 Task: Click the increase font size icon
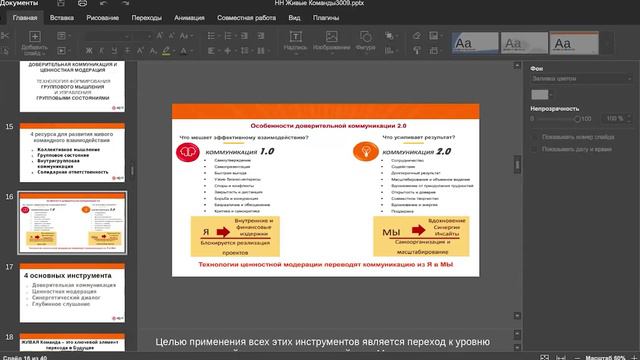160,36
